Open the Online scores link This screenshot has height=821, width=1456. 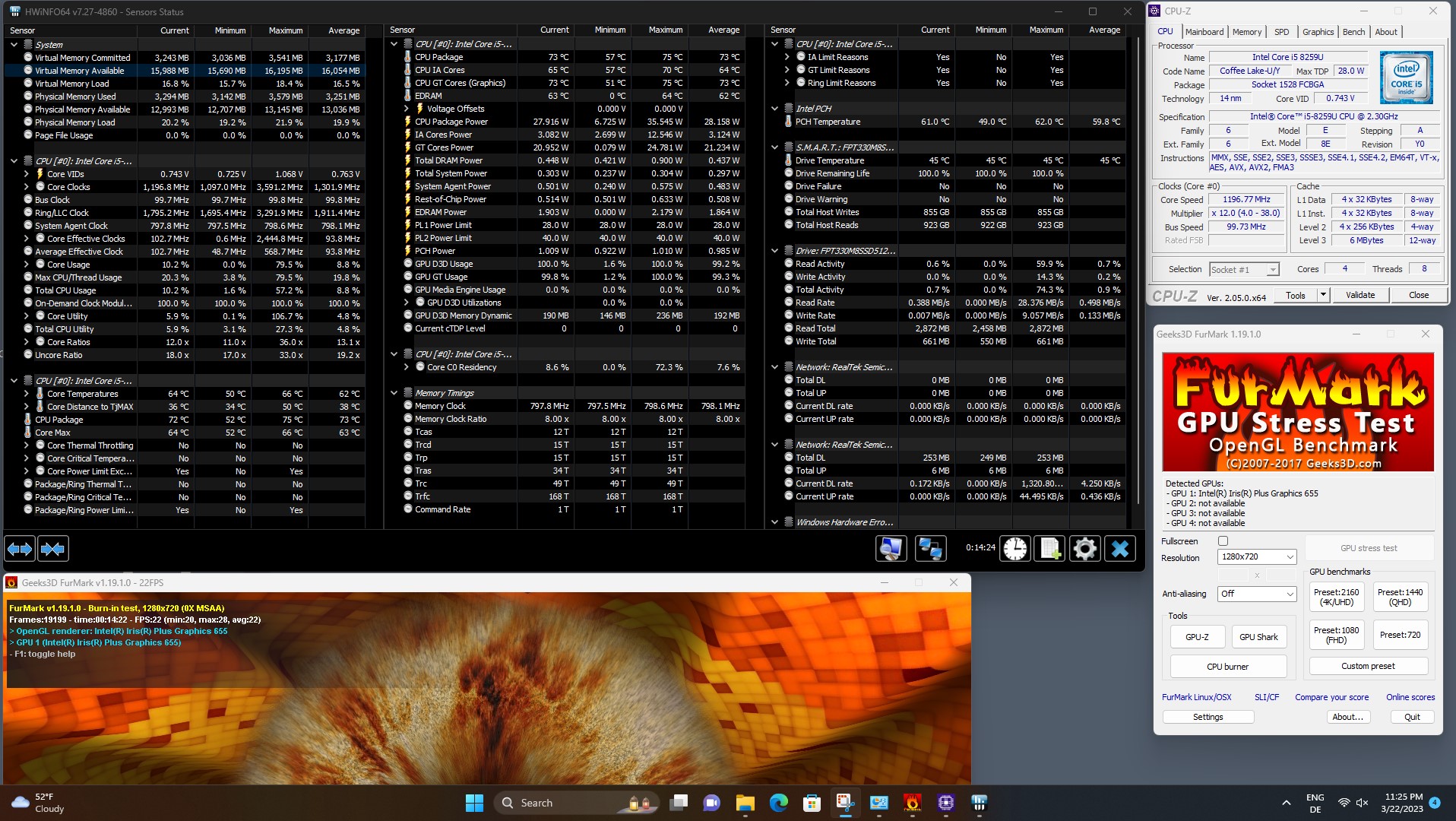tap(1410, 697)
